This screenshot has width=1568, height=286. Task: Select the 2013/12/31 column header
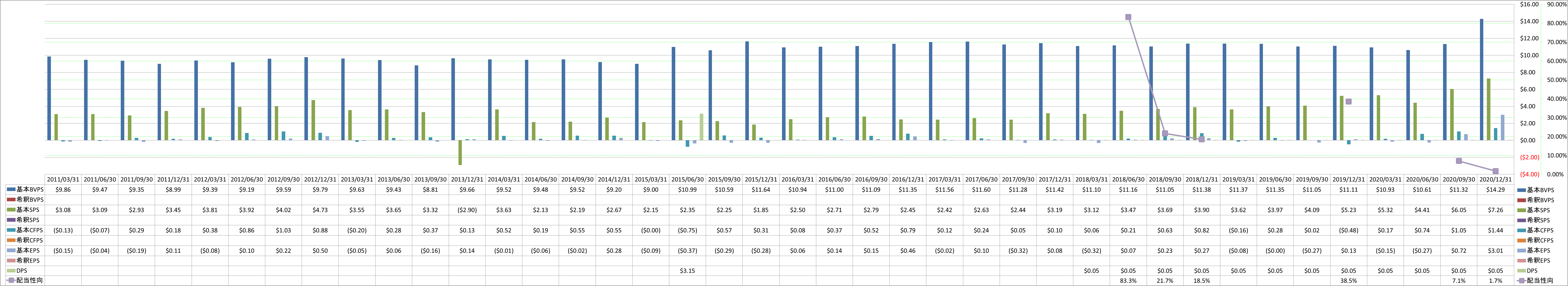[467, 179]
